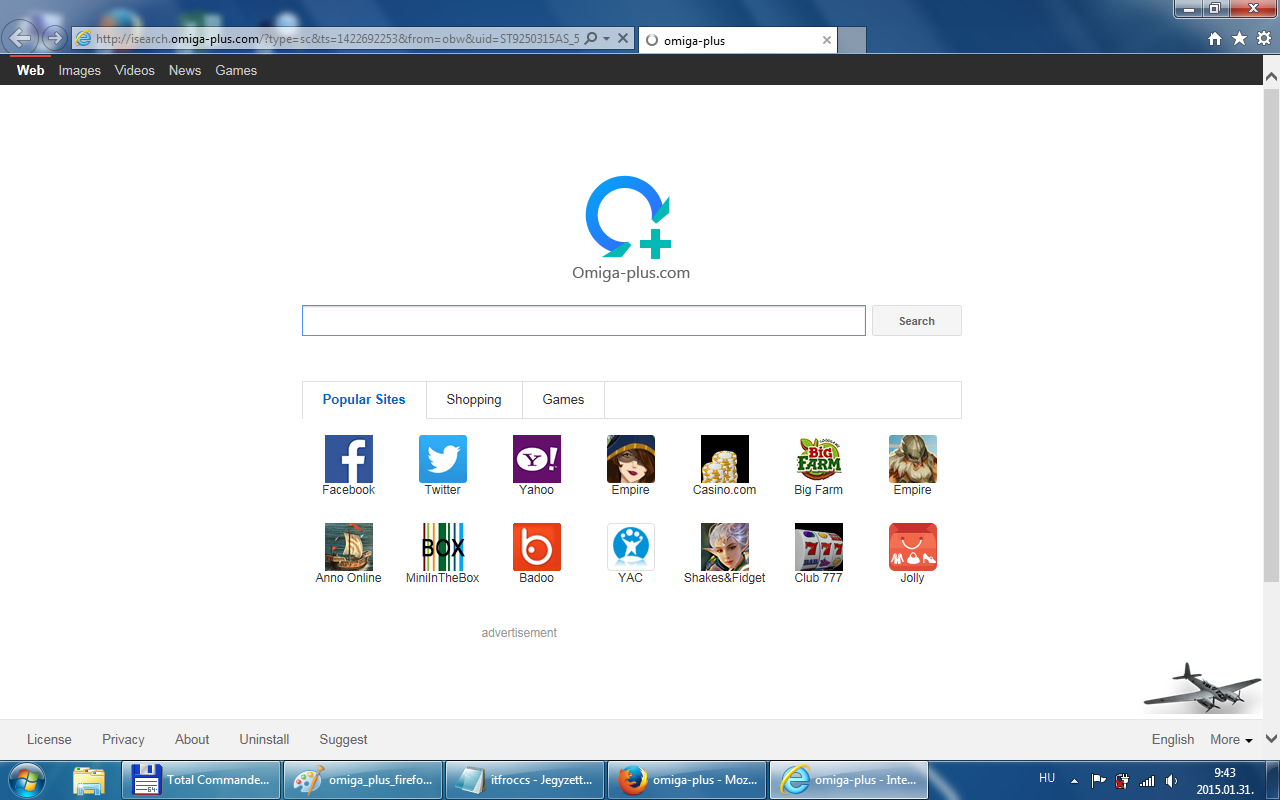Image resolution: width=1280 pixels, height=800 pixels.
Task: Expand the address bar search dropdown arrow
Action: pos(606,39)
